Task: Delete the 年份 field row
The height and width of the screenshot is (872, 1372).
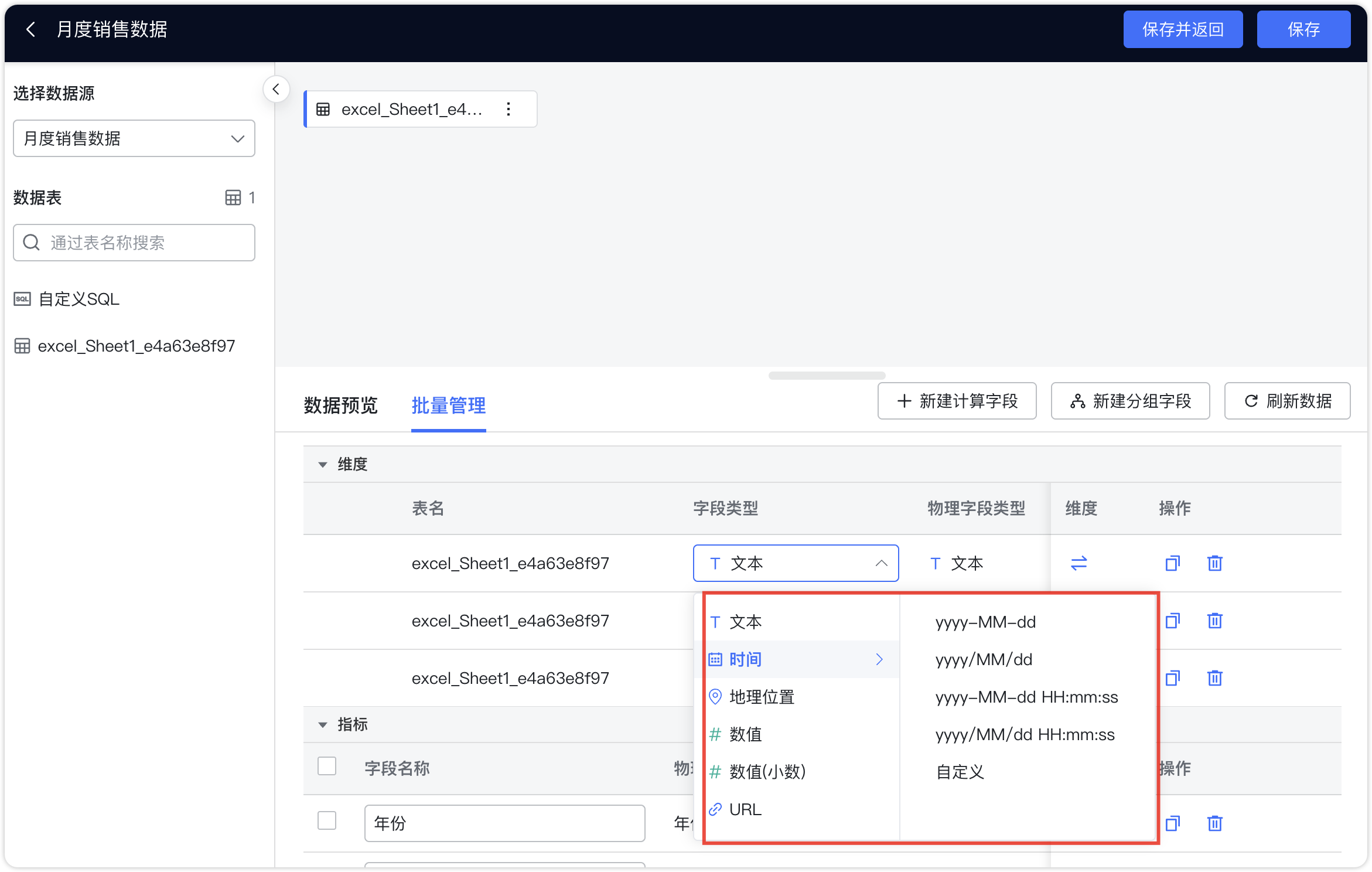Action: [1214, 823]
